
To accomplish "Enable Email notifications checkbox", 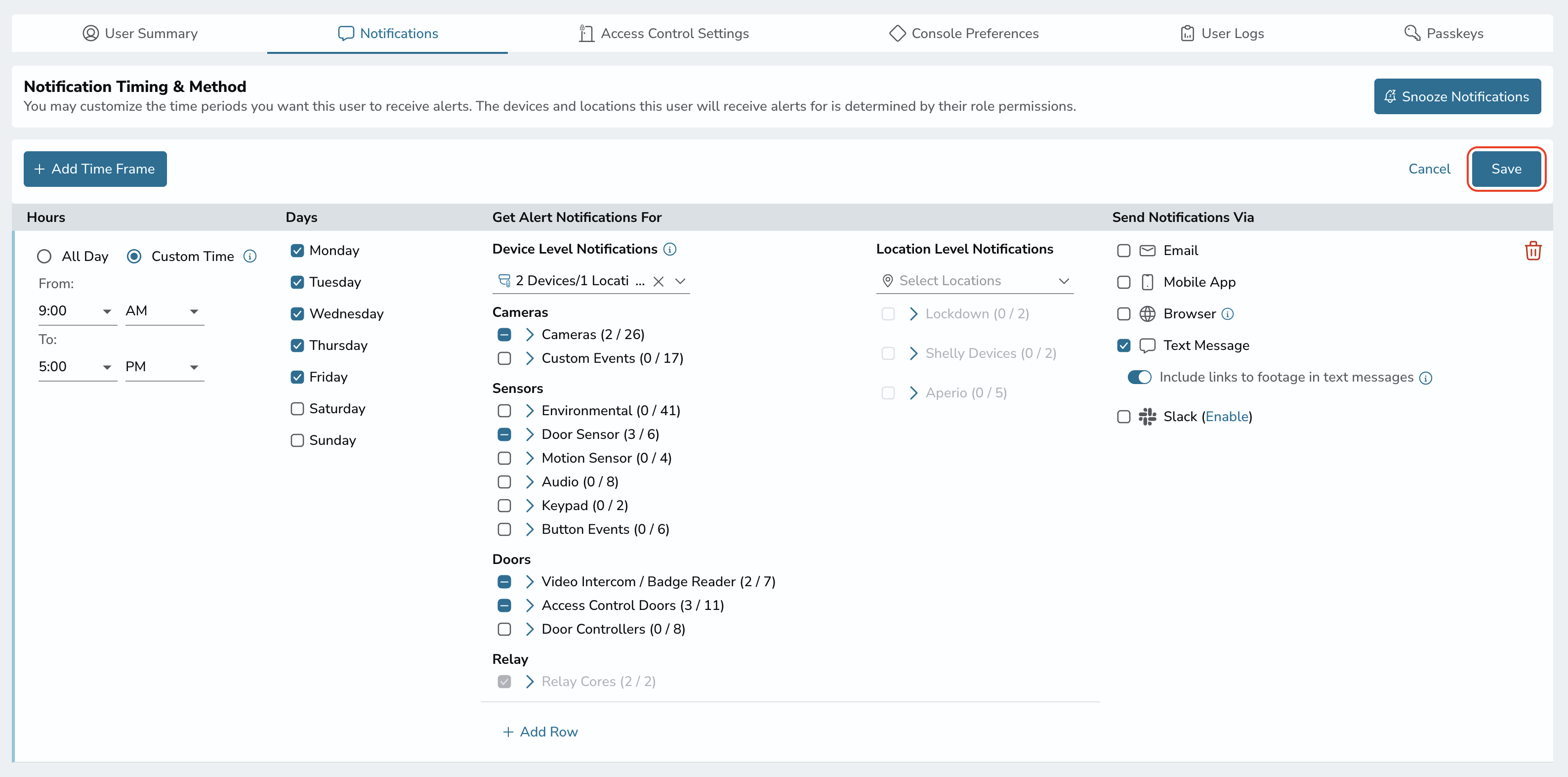I will coord(1124,250).
